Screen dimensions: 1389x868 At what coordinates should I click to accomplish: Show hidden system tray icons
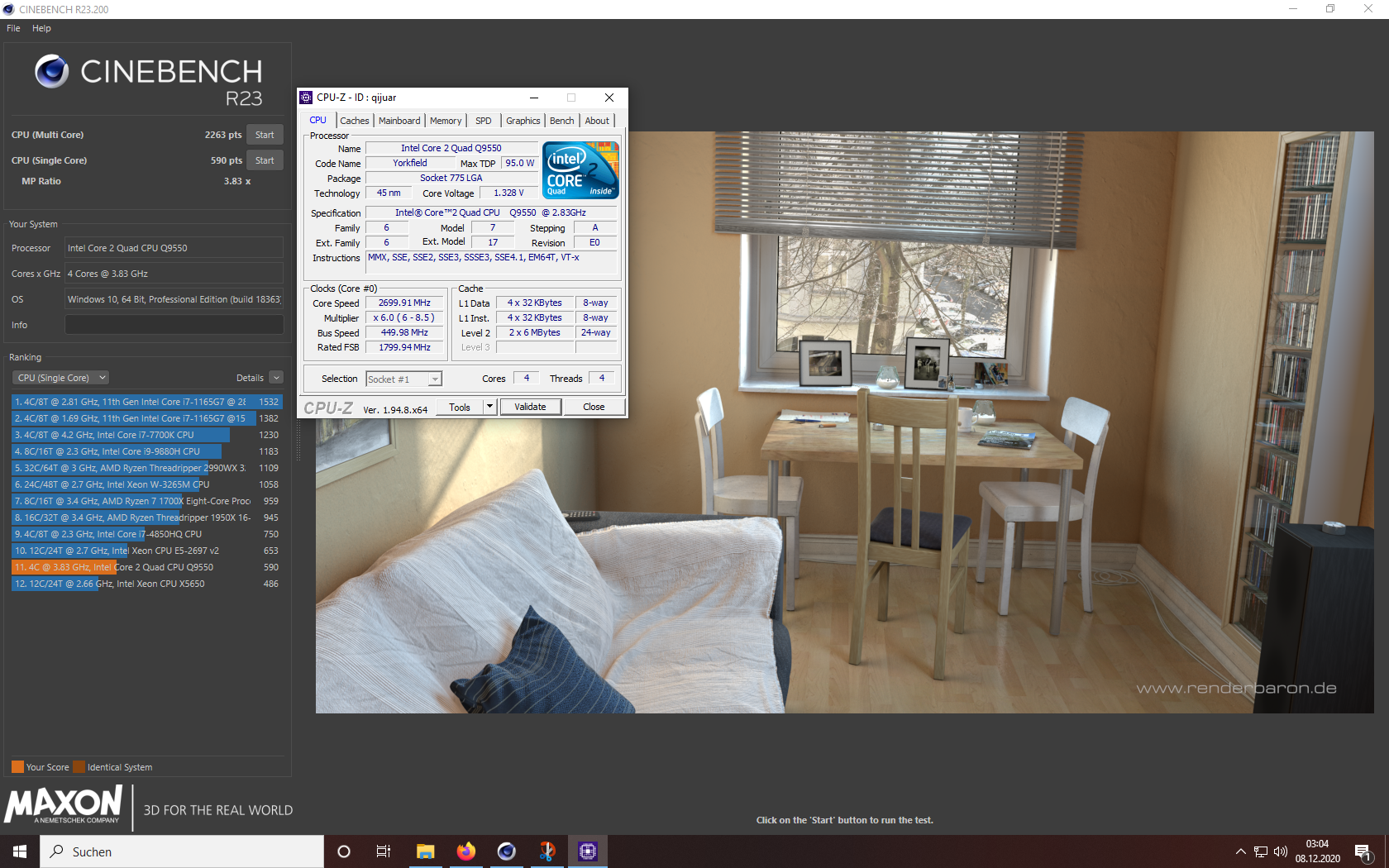point(1240,851)
